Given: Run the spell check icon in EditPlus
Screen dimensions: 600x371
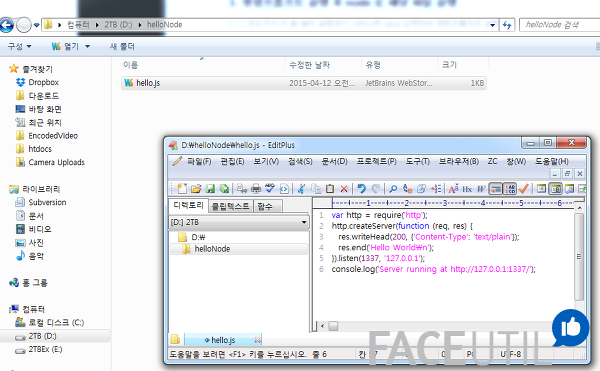Looking at the screenshot, I should click(270, 189).
